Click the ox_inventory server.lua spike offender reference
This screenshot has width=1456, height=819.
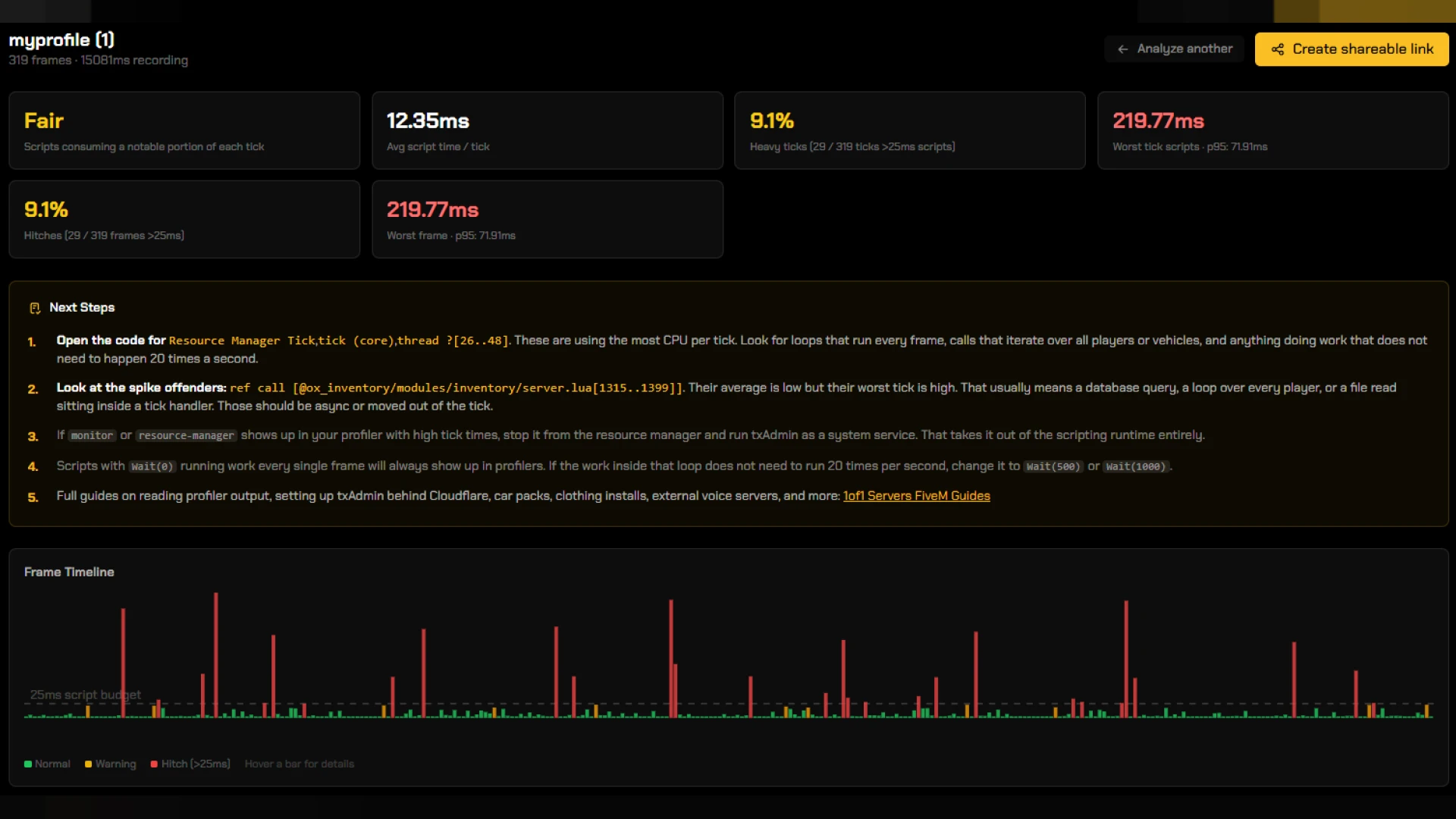click(456, 388)
